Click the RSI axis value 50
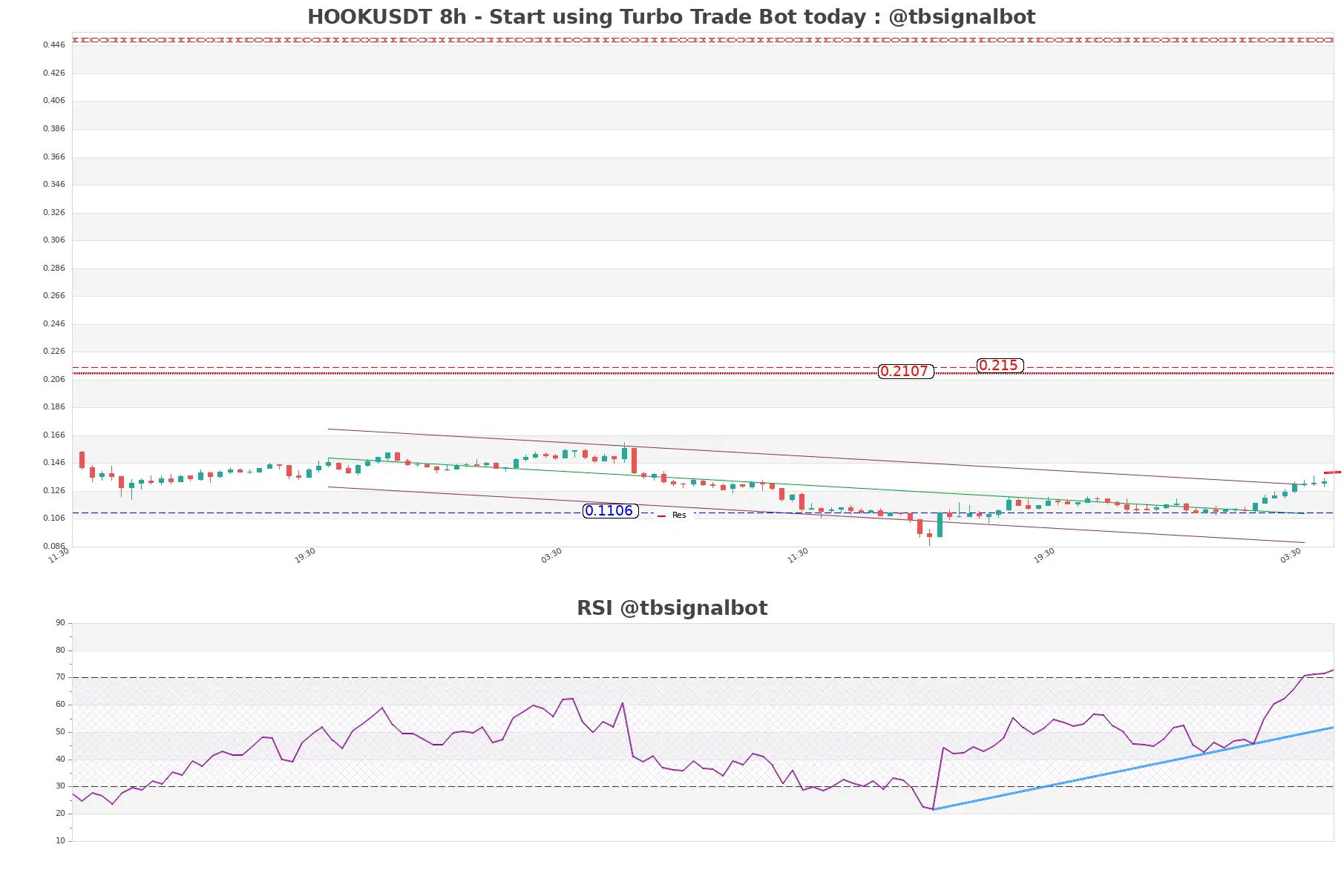This screenshot has width=1344, height=896. click(60, 731)
